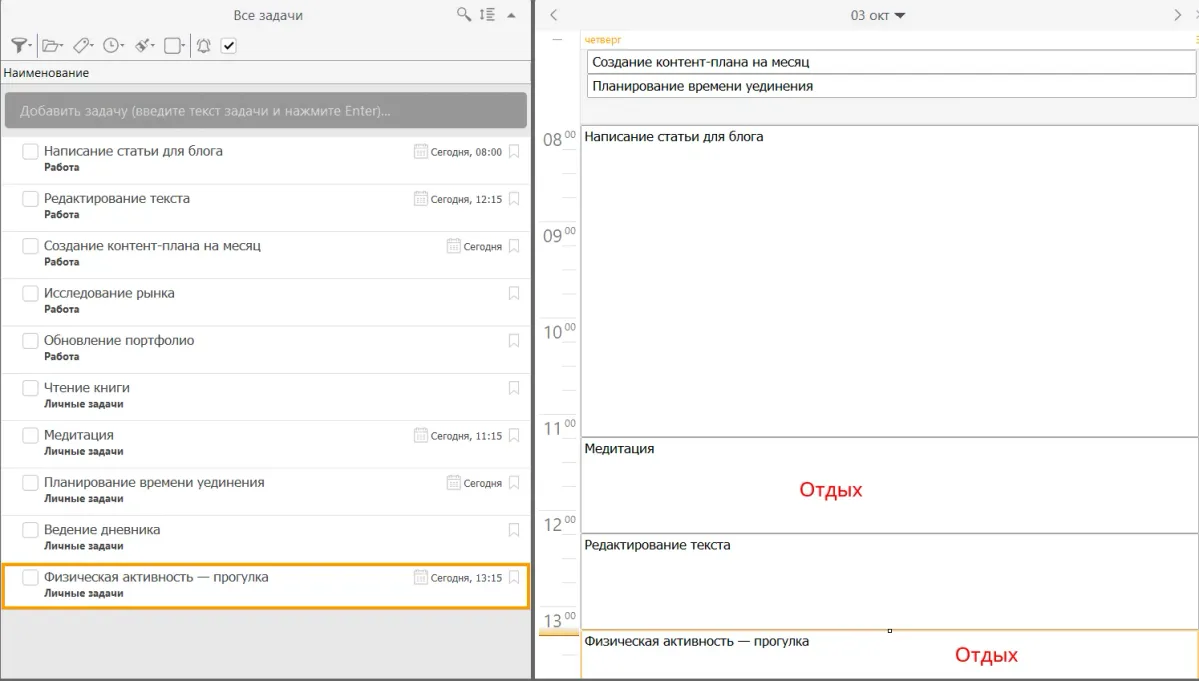Image resolution: width=1199 pixels, height=681 pixels.
Task: Open the search magnifier in the task panel
Action: coord(463,15)
